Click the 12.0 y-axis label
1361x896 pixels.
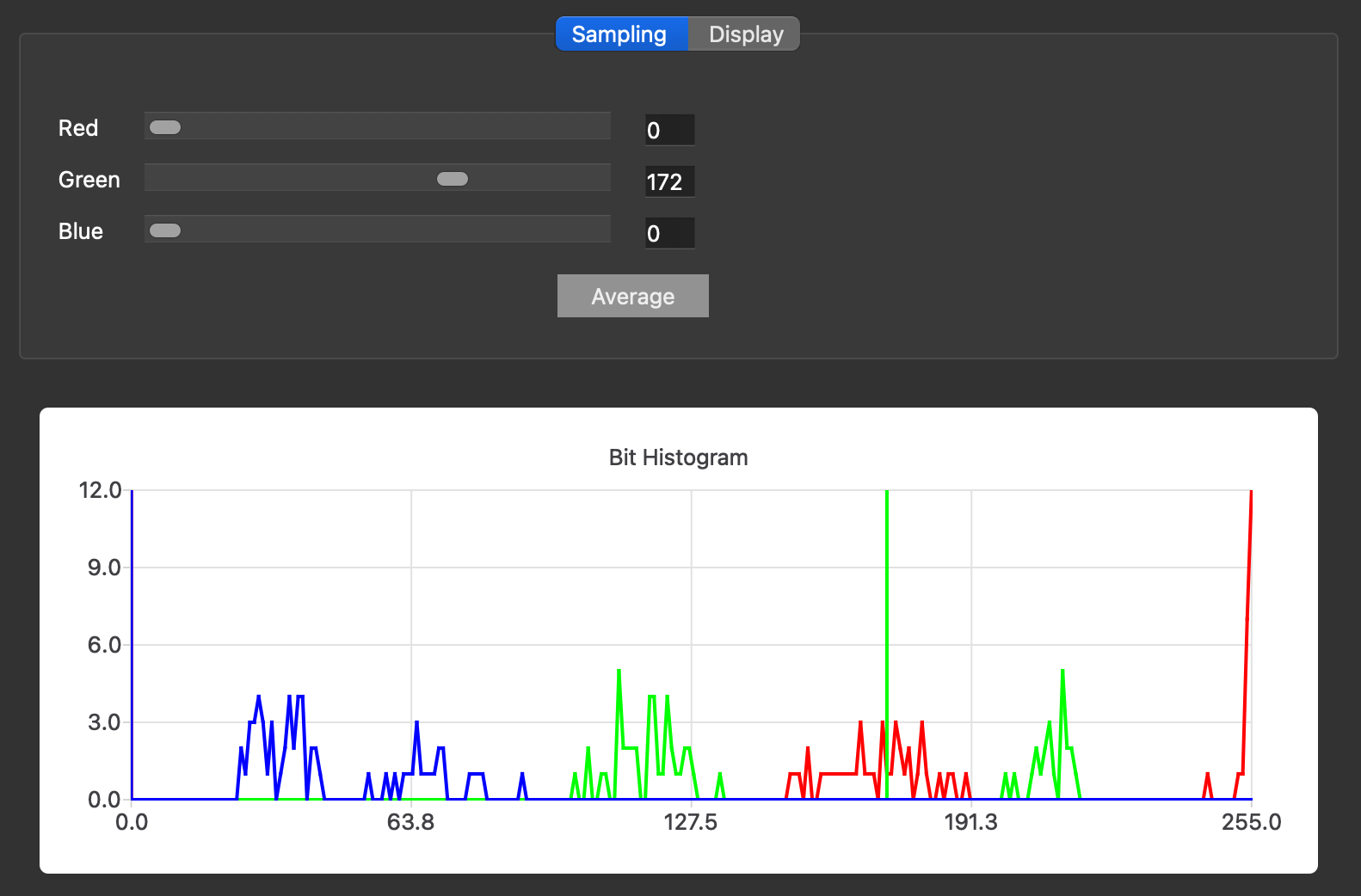click(100, 490)
